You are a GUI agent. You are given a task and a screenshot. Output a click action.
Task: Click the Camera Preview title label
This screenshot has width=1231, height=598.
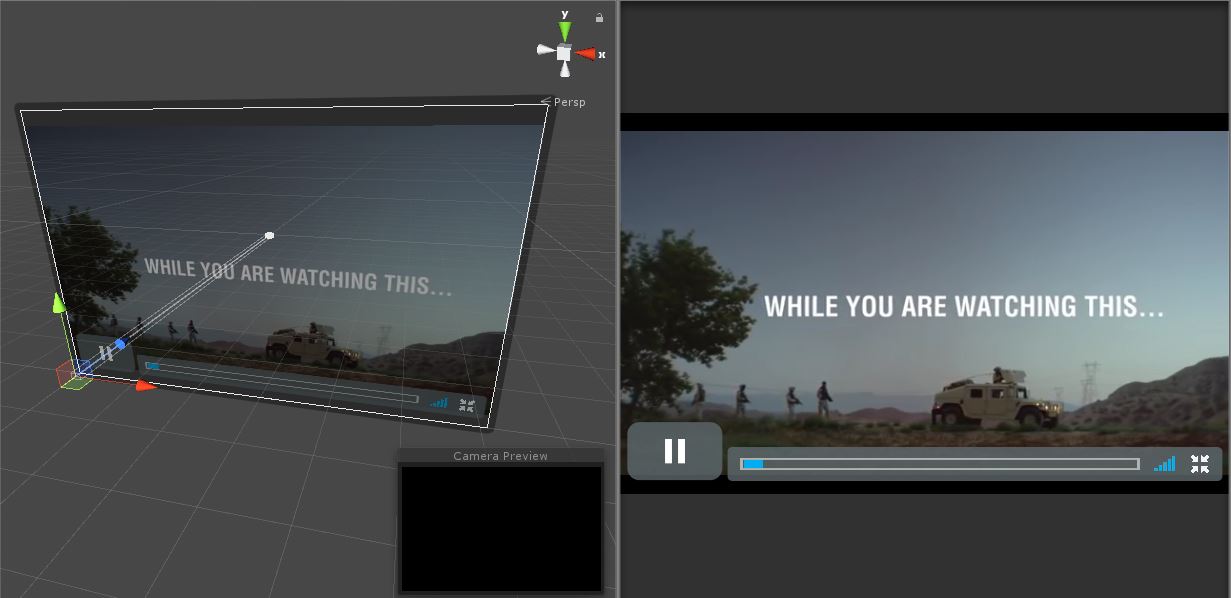501,456
